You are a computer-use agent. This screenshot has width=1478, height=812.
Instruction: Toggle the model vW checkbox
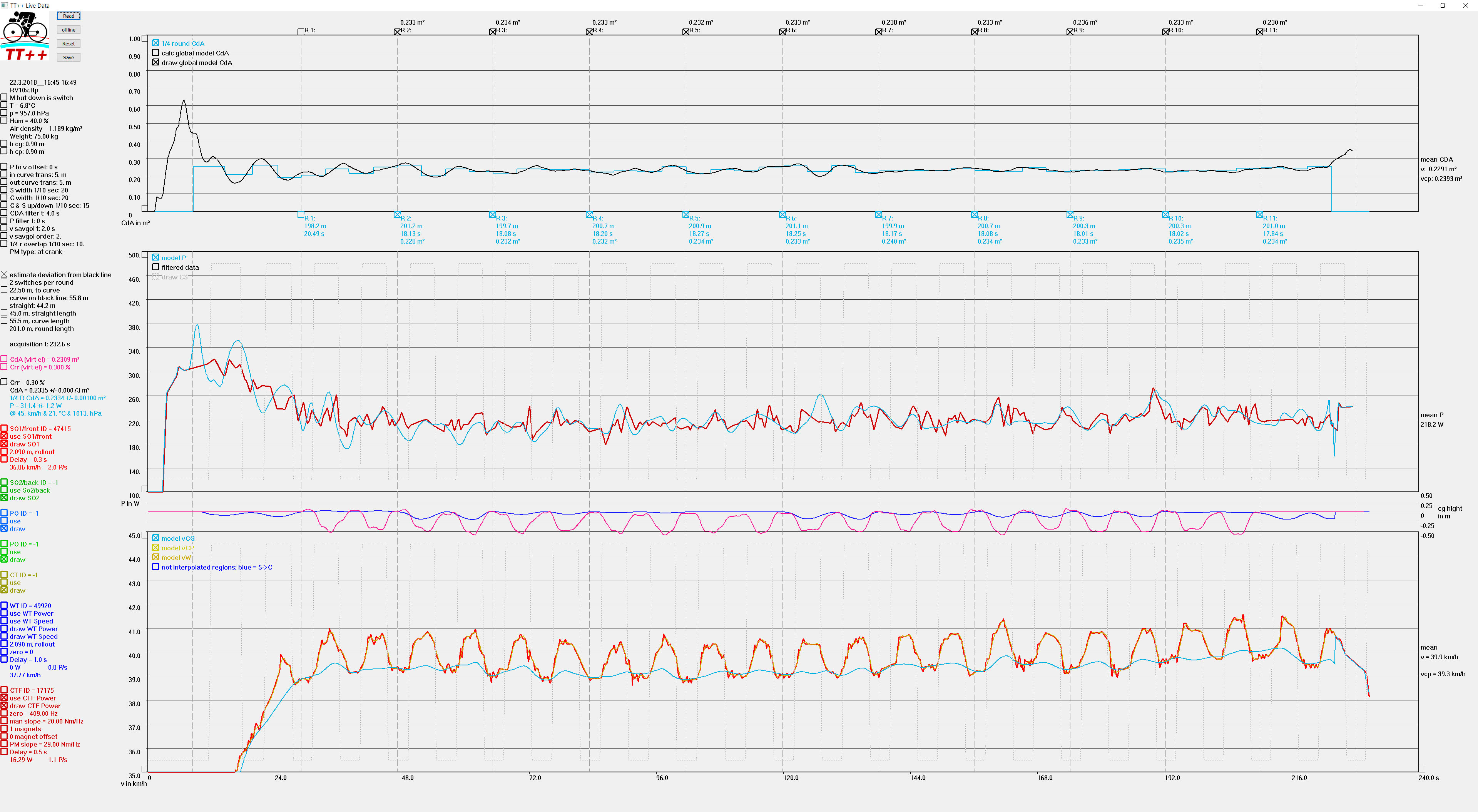(155, 557)
